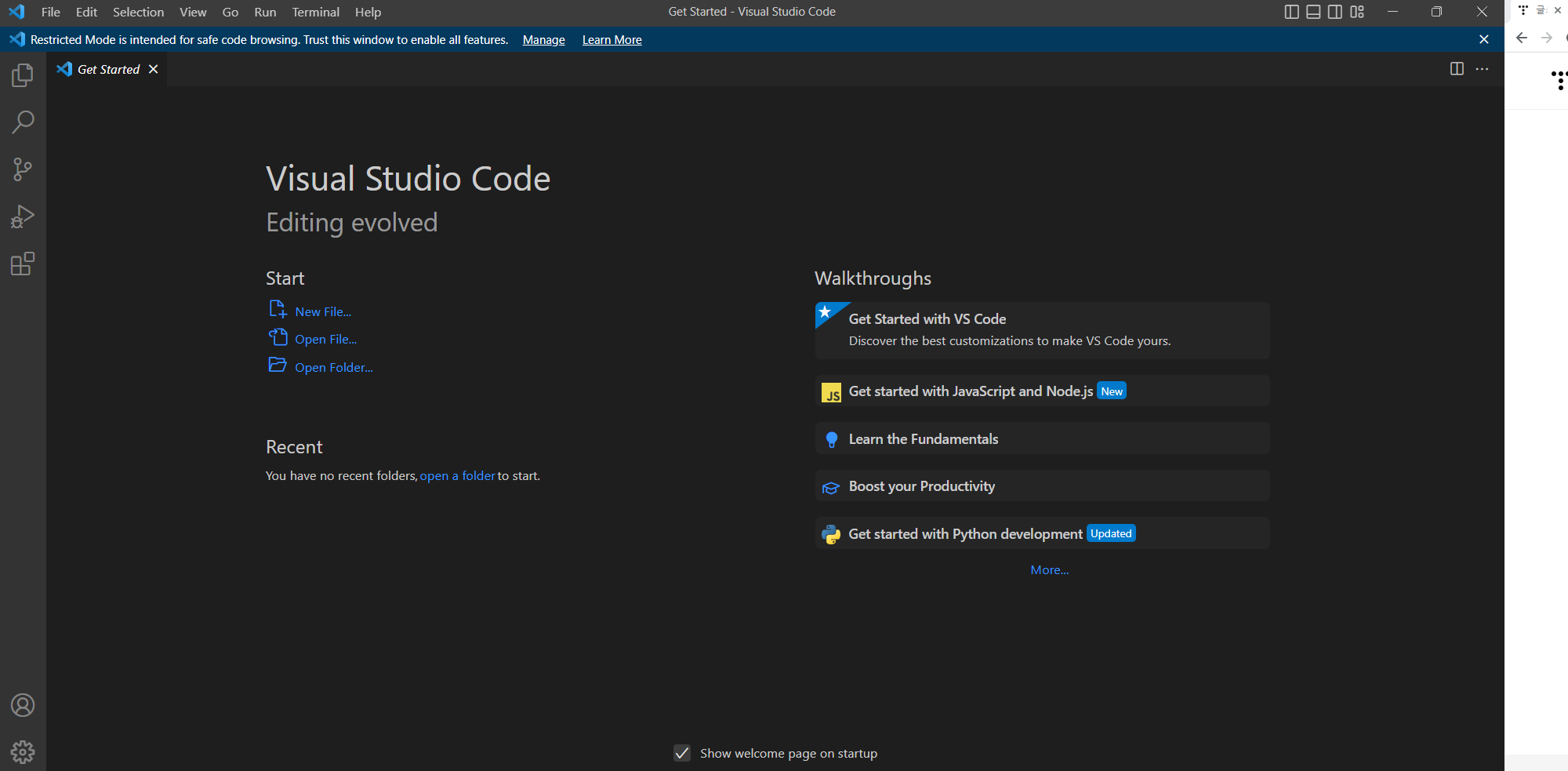The height and width of the screenshot is (771, 1568).
Task: Uncheck Show welcome page on startup
Action: pyautogui.click(x=682, y=753)
